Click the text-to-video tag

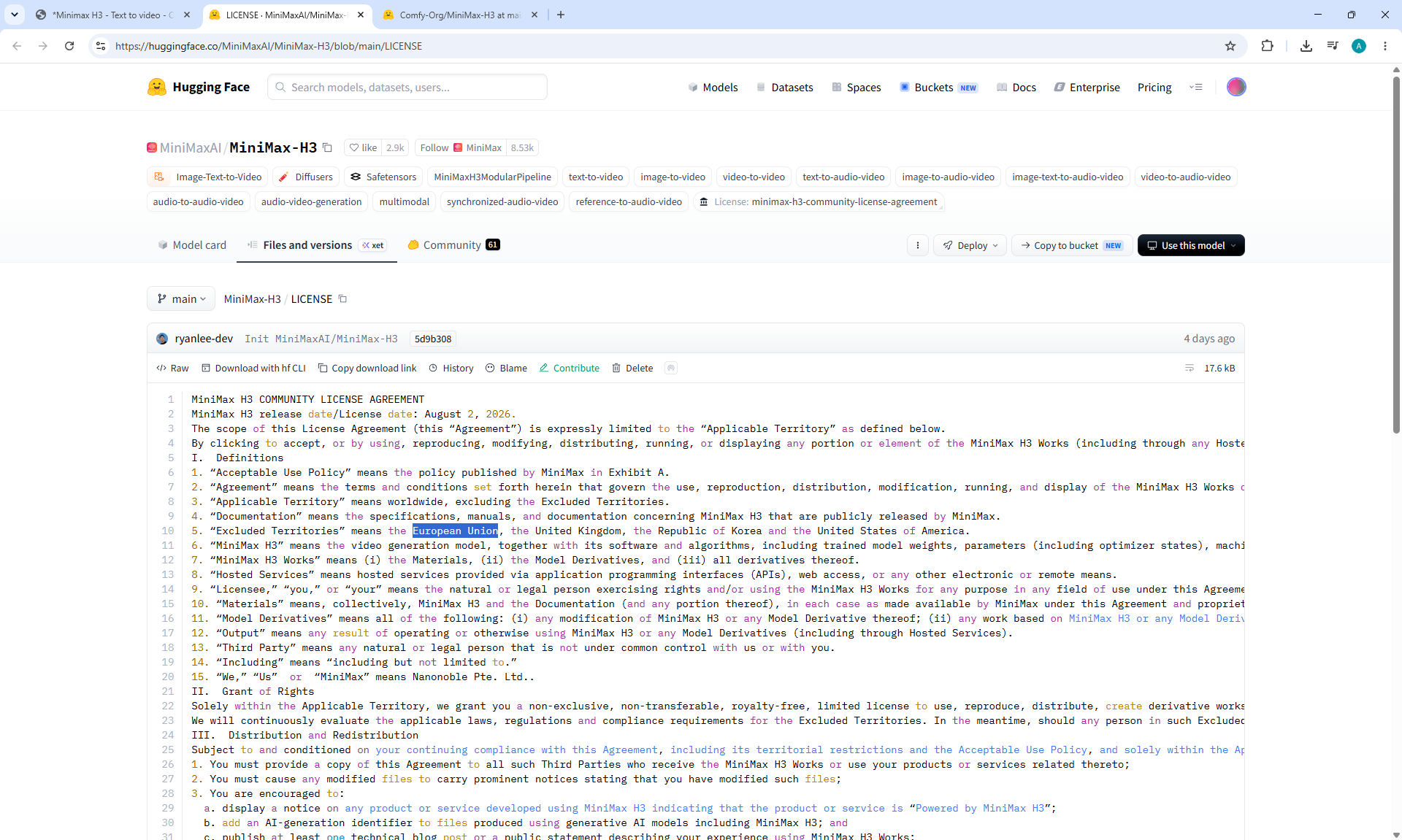coord(596,177)
